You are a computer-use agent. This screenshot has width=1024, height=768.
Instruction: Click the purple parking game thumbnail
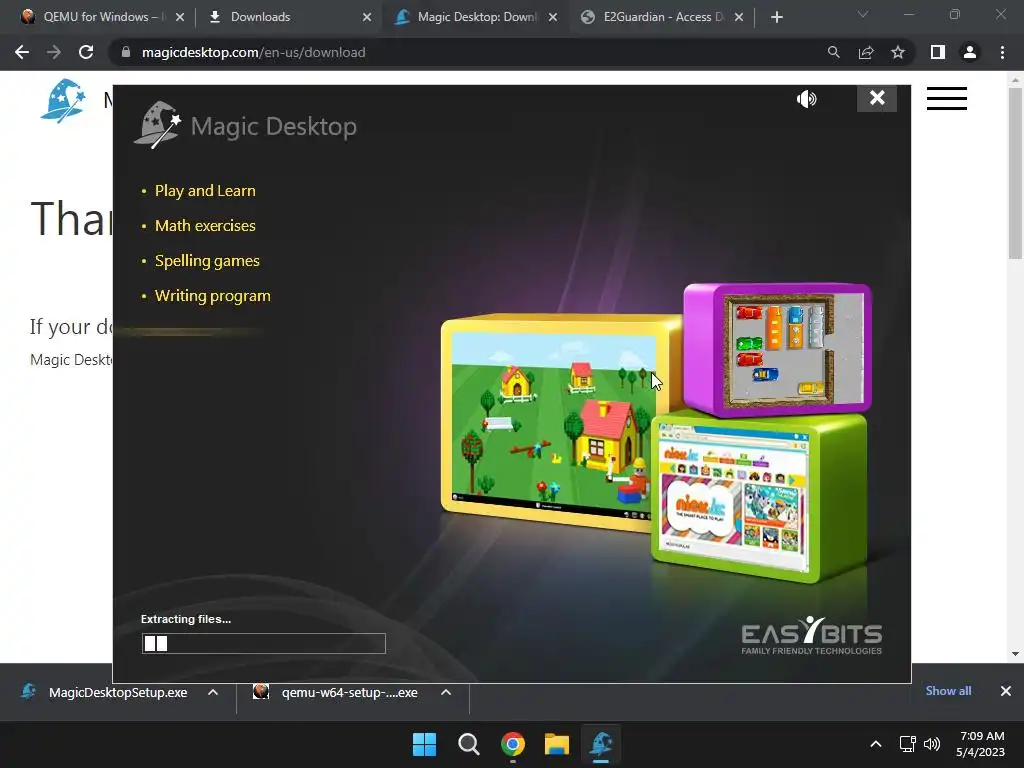point(777,349)
